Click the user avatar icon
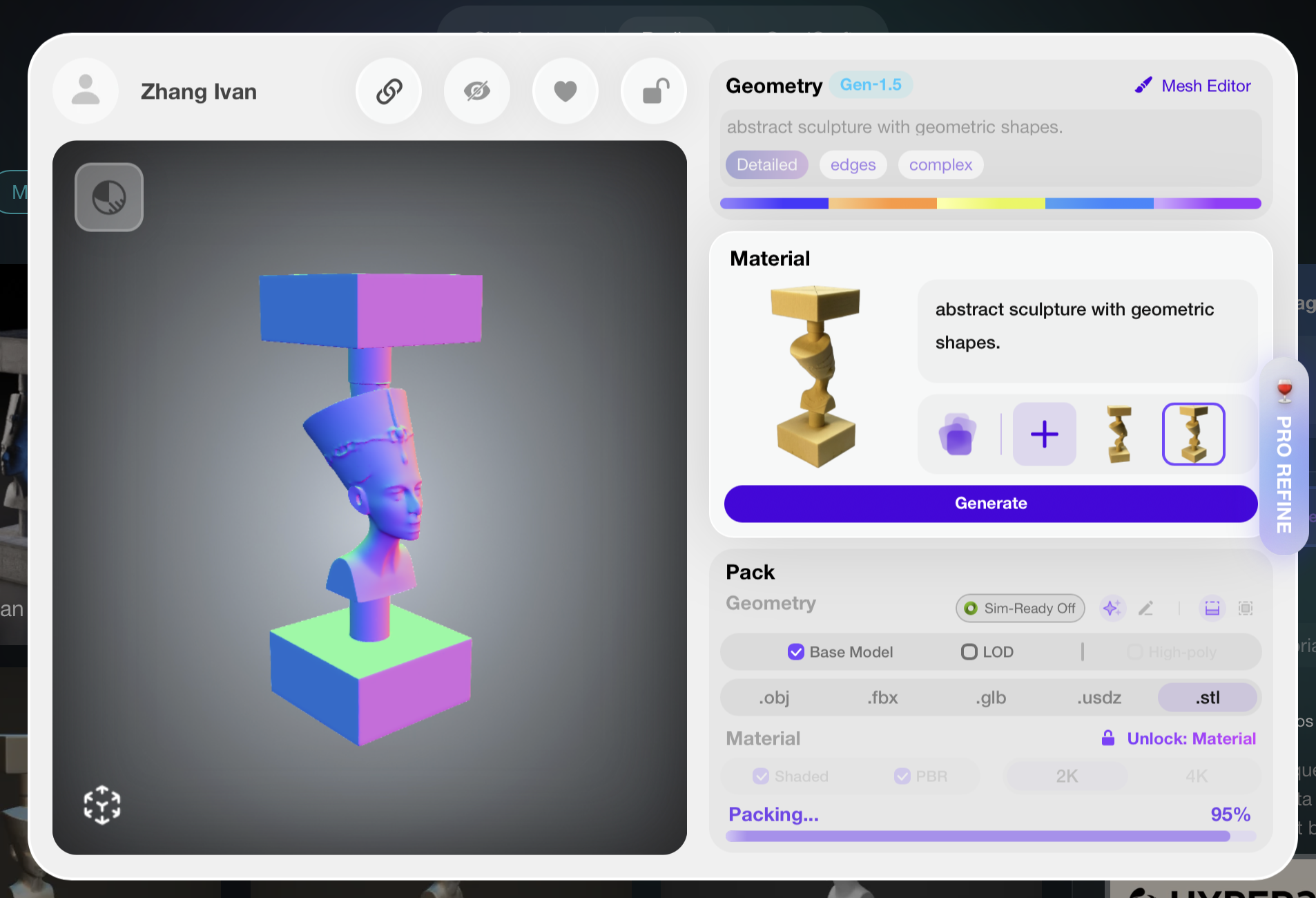Image resolution: width=1316 pixels, height=898 pixels. click(86, 91)
